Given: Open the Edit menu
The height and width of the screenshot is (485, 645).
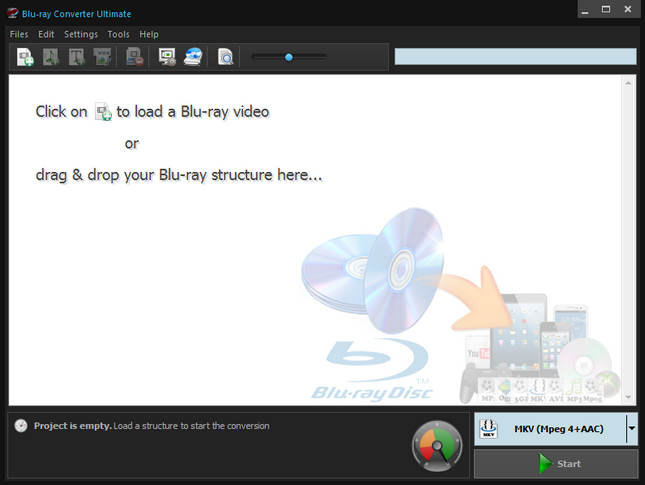Looking at the screenshot, I should [46, 34].
